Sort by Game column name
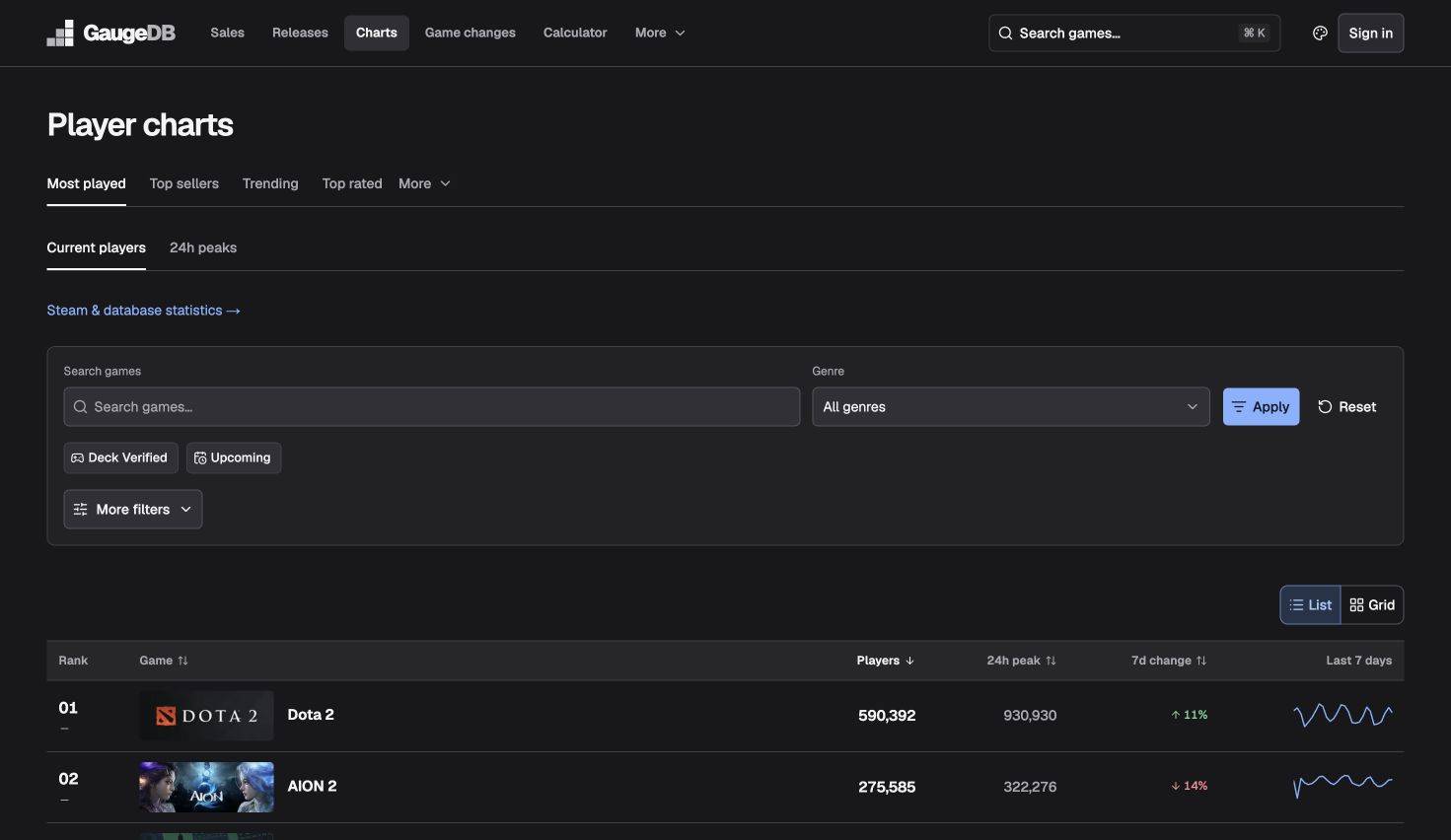 (x=164, y=661)
